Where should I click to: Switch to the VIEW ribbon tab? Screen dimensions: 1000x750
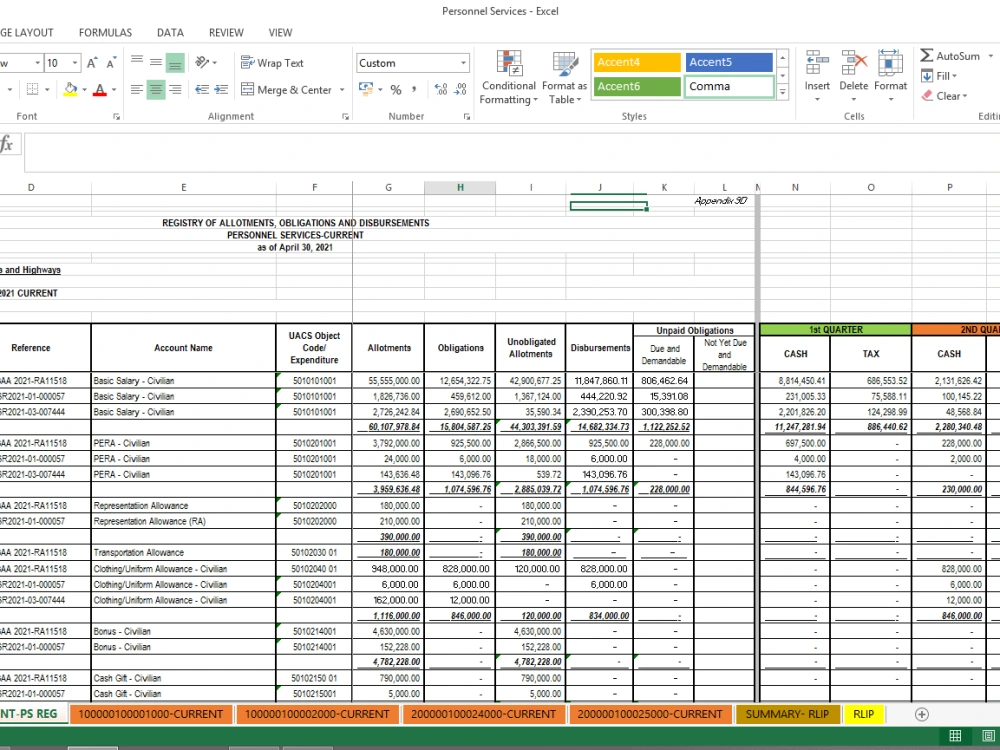(280, 33)
